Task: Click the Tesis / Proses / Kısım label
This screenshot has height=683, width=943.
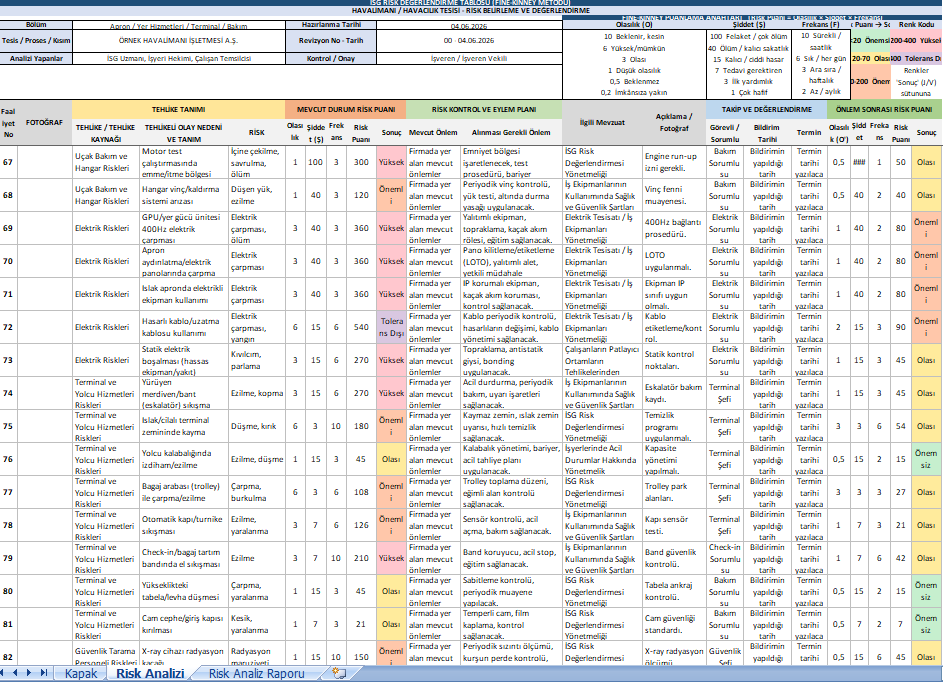Action: coord(36,41)
